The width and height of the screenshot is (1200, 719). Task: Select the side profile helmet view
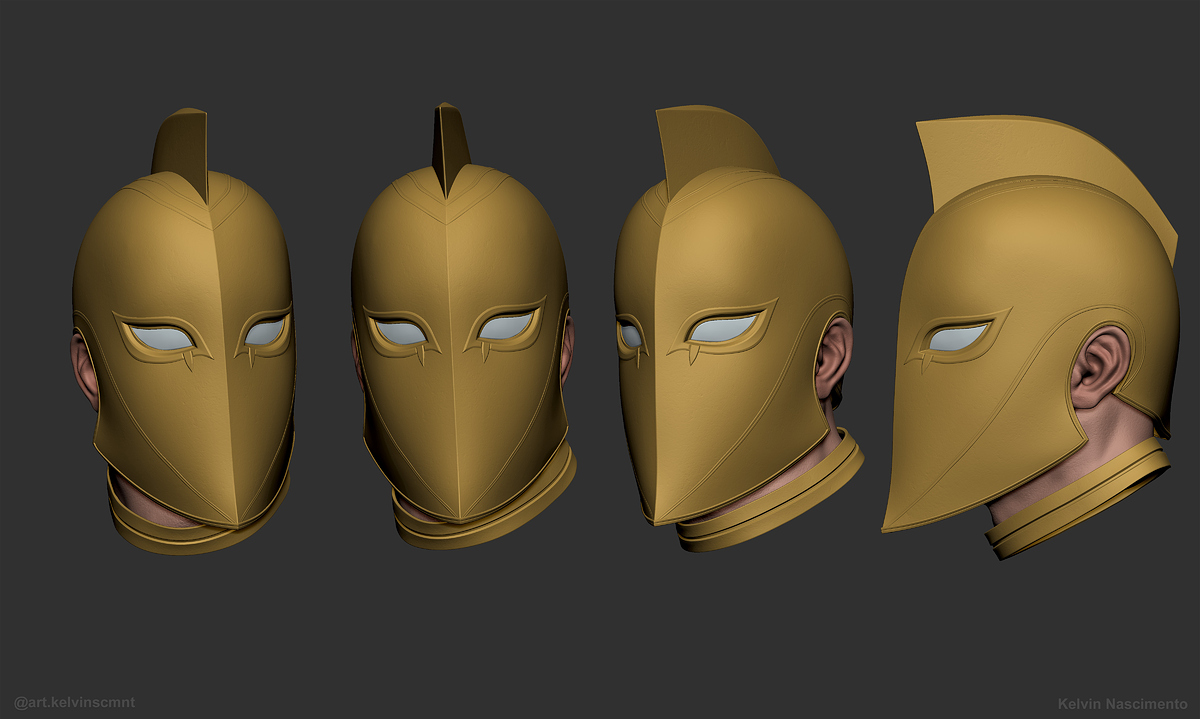(1030, 337)
